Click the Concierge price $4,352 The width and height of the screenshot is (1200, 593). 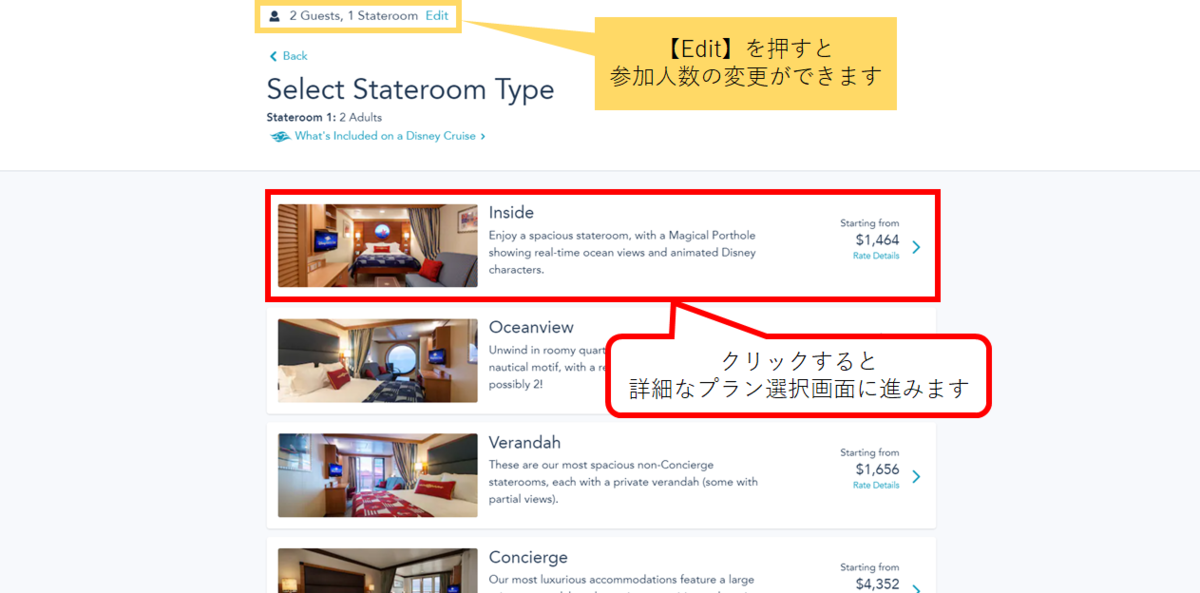877,584
